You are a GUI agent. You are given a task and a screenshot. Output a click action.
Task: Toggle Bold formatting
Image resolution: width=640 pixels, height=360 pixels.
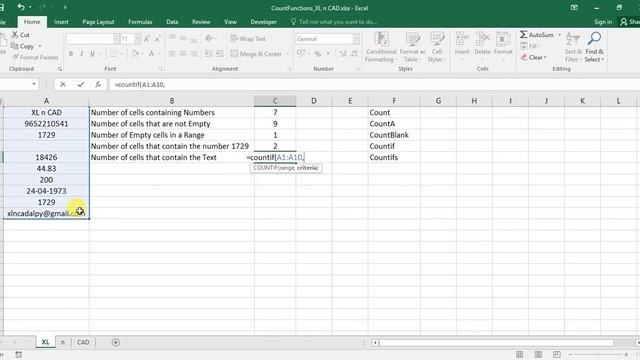[71, 53]
